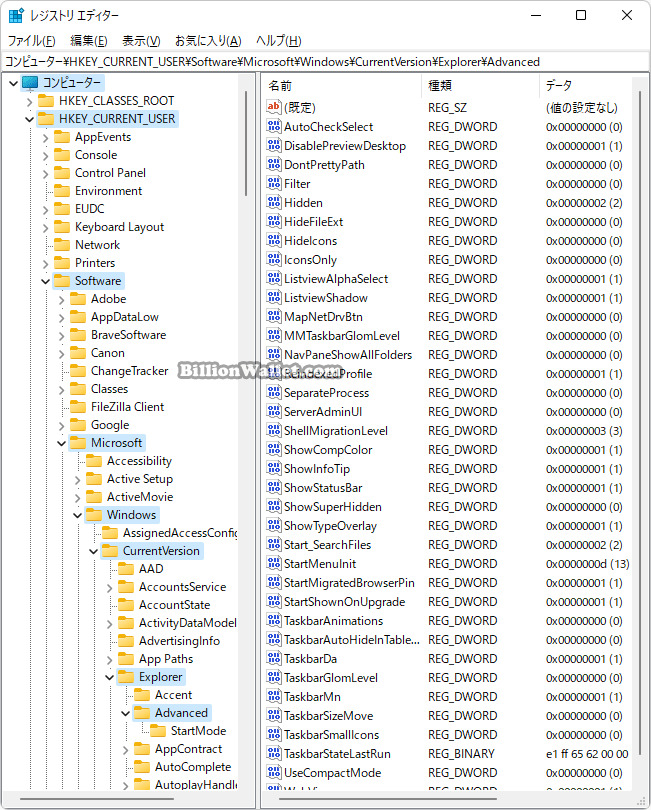Image resolution: width=651 pixels, height=810 pixels.
Task: Click the DWORD icon beside Start_SearchFiles
Action: [x=274, y=544]
